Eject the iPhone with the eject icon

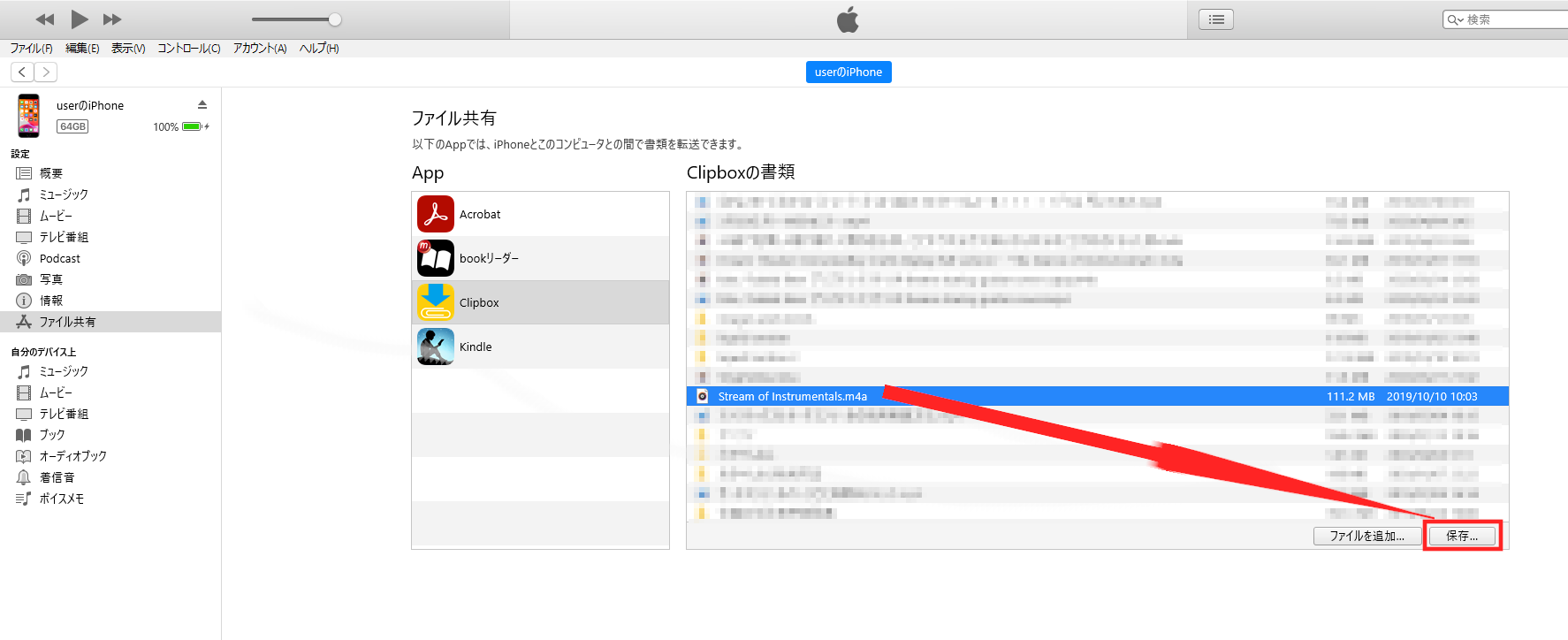[x=202, y=104]
